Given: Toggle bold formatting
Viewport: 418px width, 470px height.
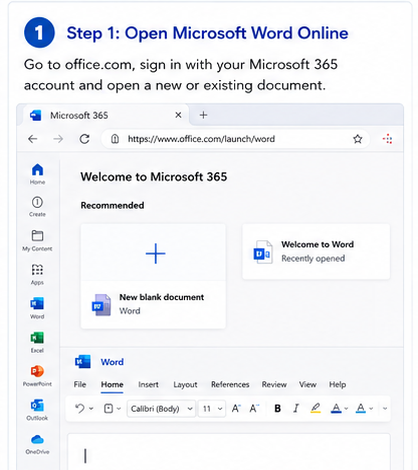Looking at the screenshot, I should (x=277, y=408).
